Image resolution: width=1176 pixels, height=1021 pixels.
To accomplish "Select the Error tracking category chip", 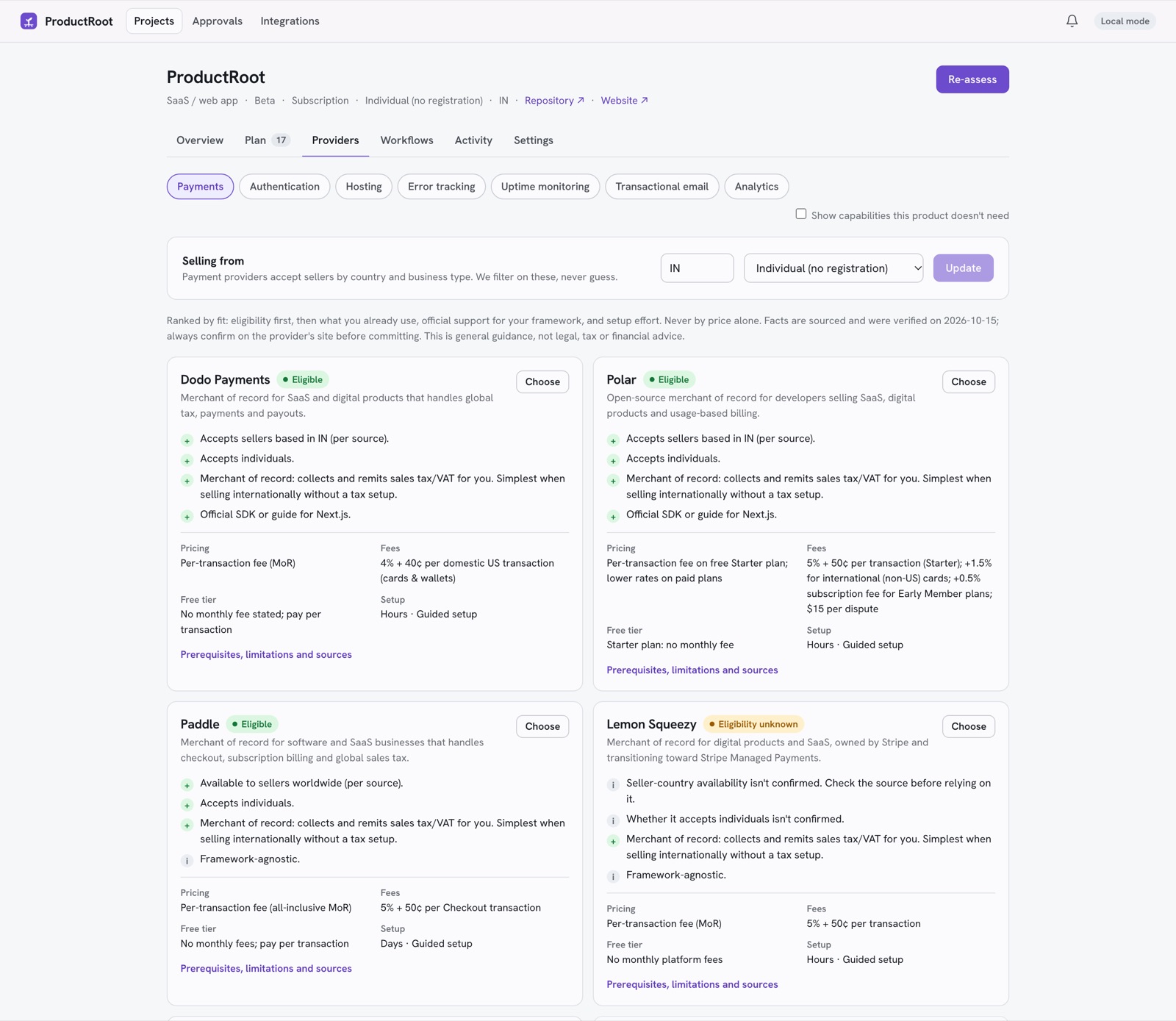I will coord(442,187).
